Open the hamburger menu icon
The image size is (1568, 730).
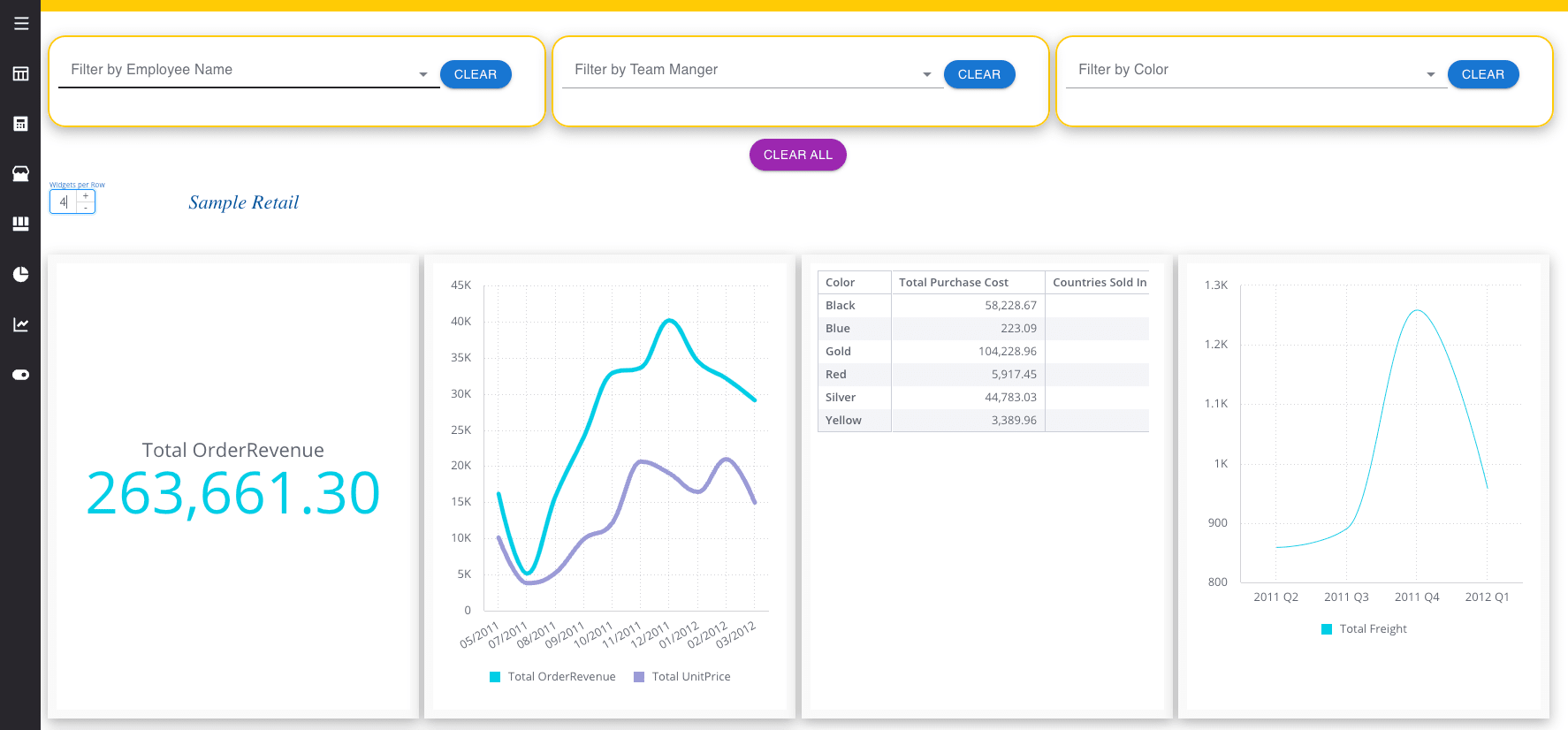(x=21, y=23)
